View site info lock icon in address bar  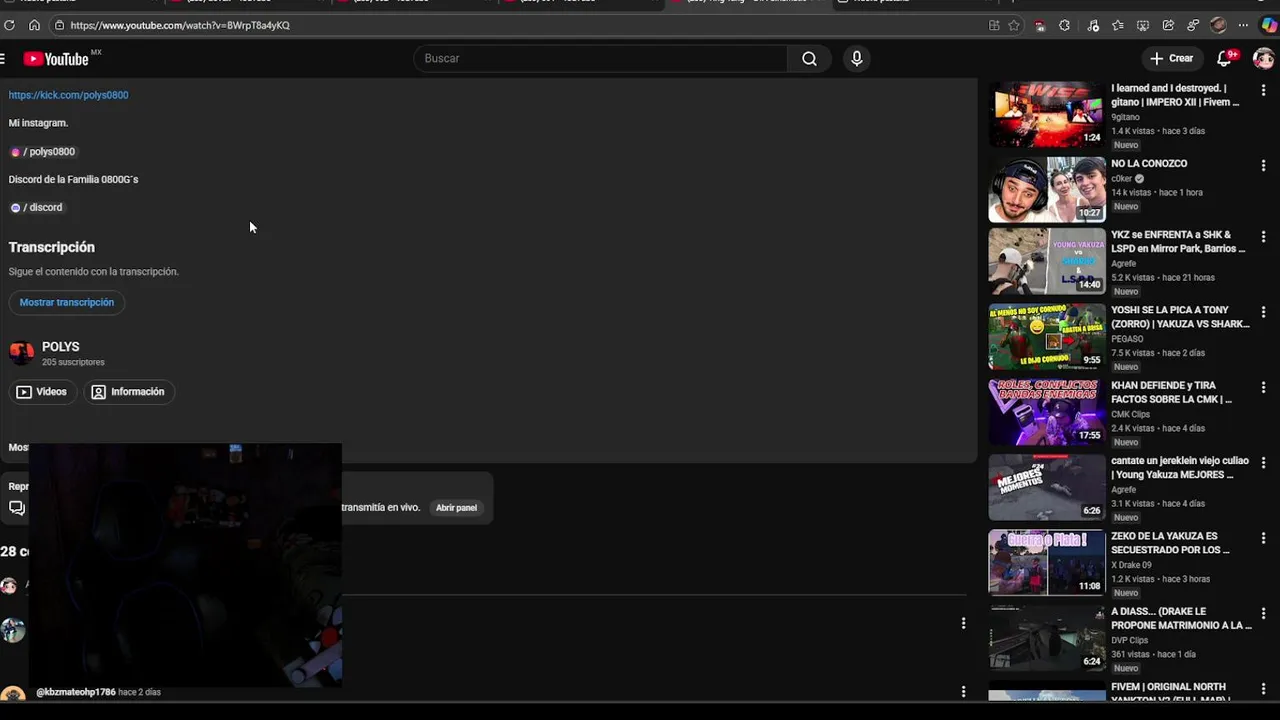pyautogui.click(x=59, y=25)
